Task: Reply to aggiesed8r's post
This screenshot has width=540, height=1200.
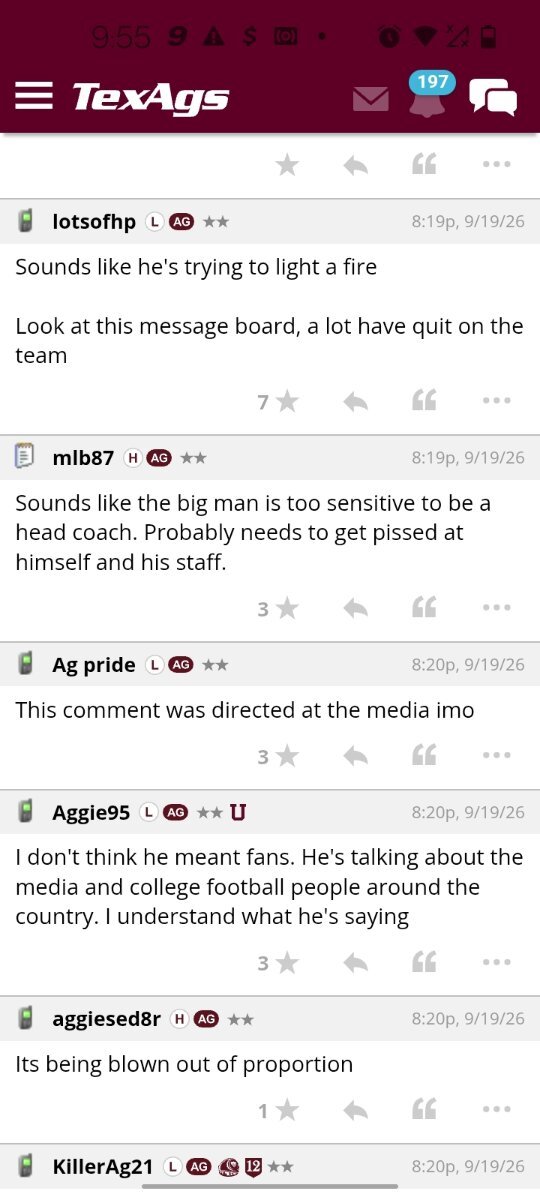Action: point(355,1110)
